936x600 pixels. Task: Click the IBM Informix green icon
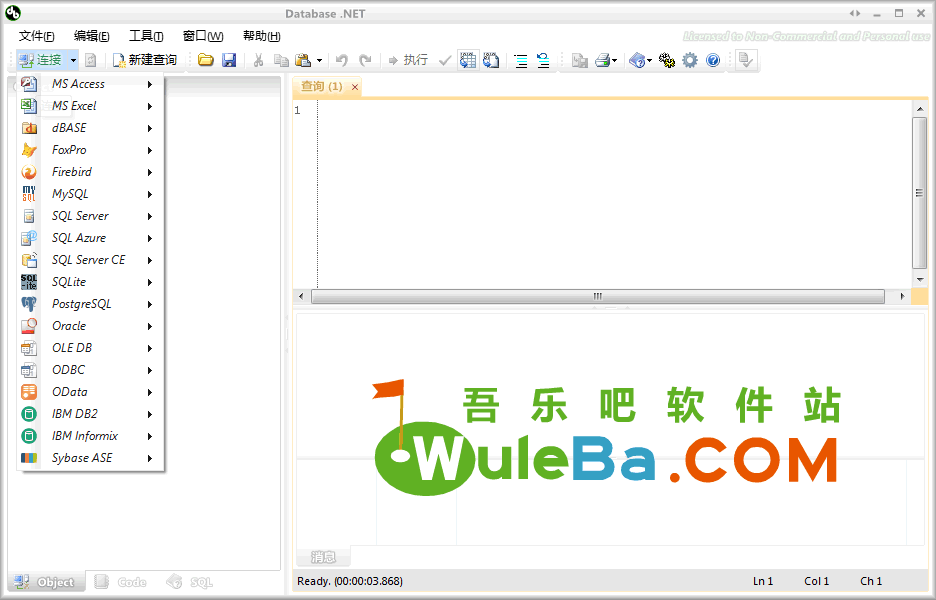pyautogui.click(x=29, y=436)
